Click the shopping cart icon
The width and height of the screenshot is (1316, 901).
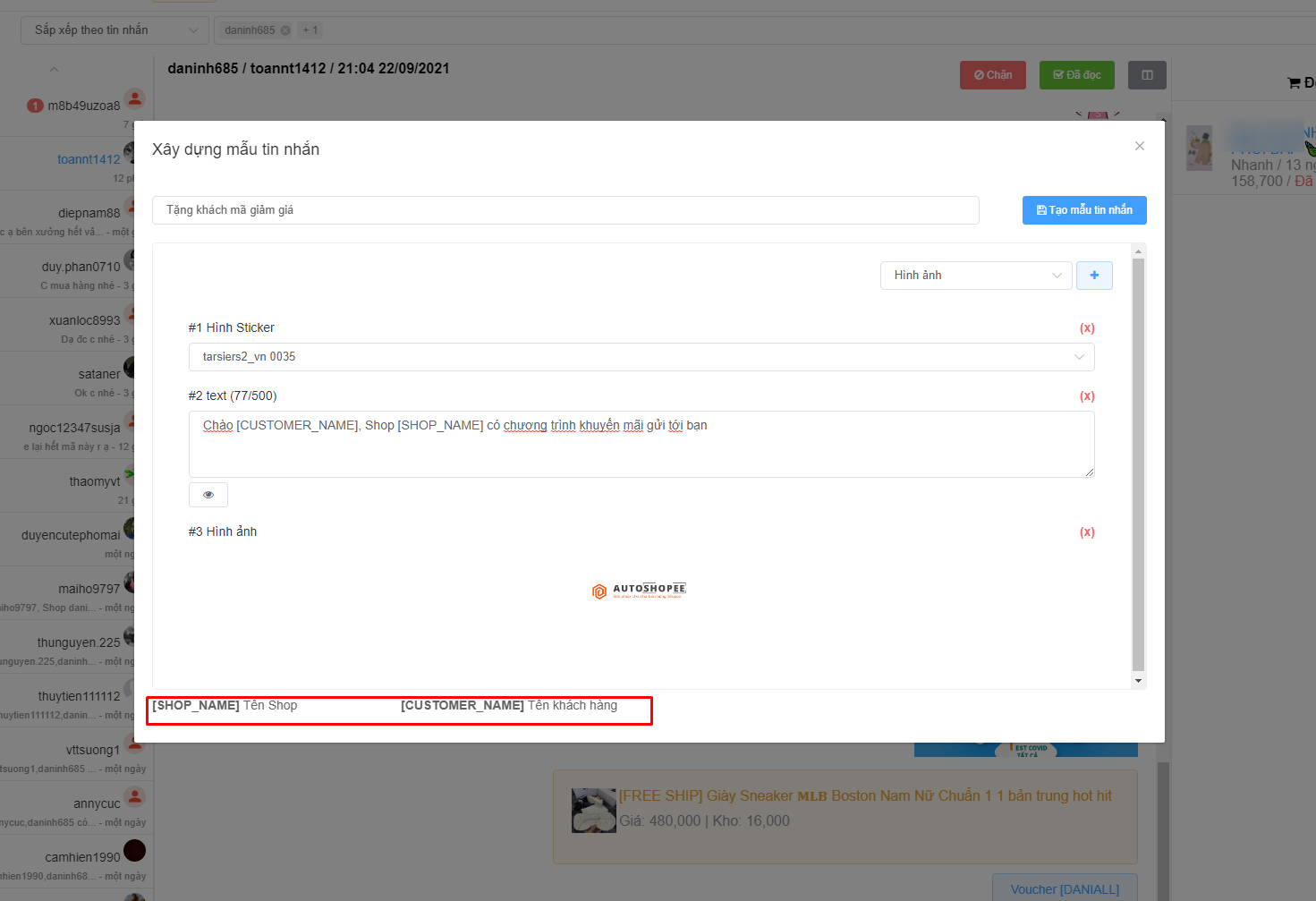(1294, 83)
